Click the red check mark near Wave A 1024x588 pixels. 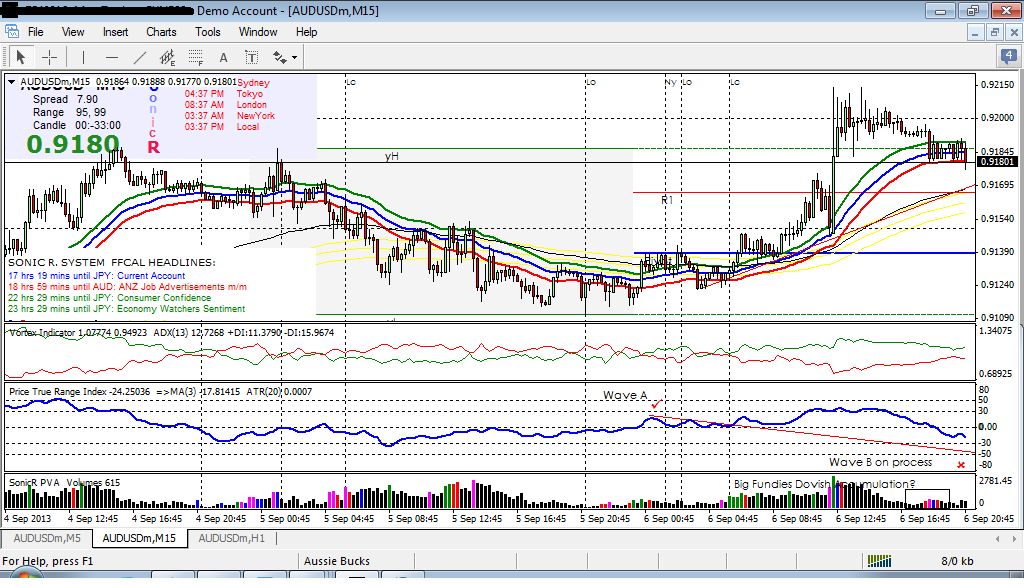click(656, 404)
